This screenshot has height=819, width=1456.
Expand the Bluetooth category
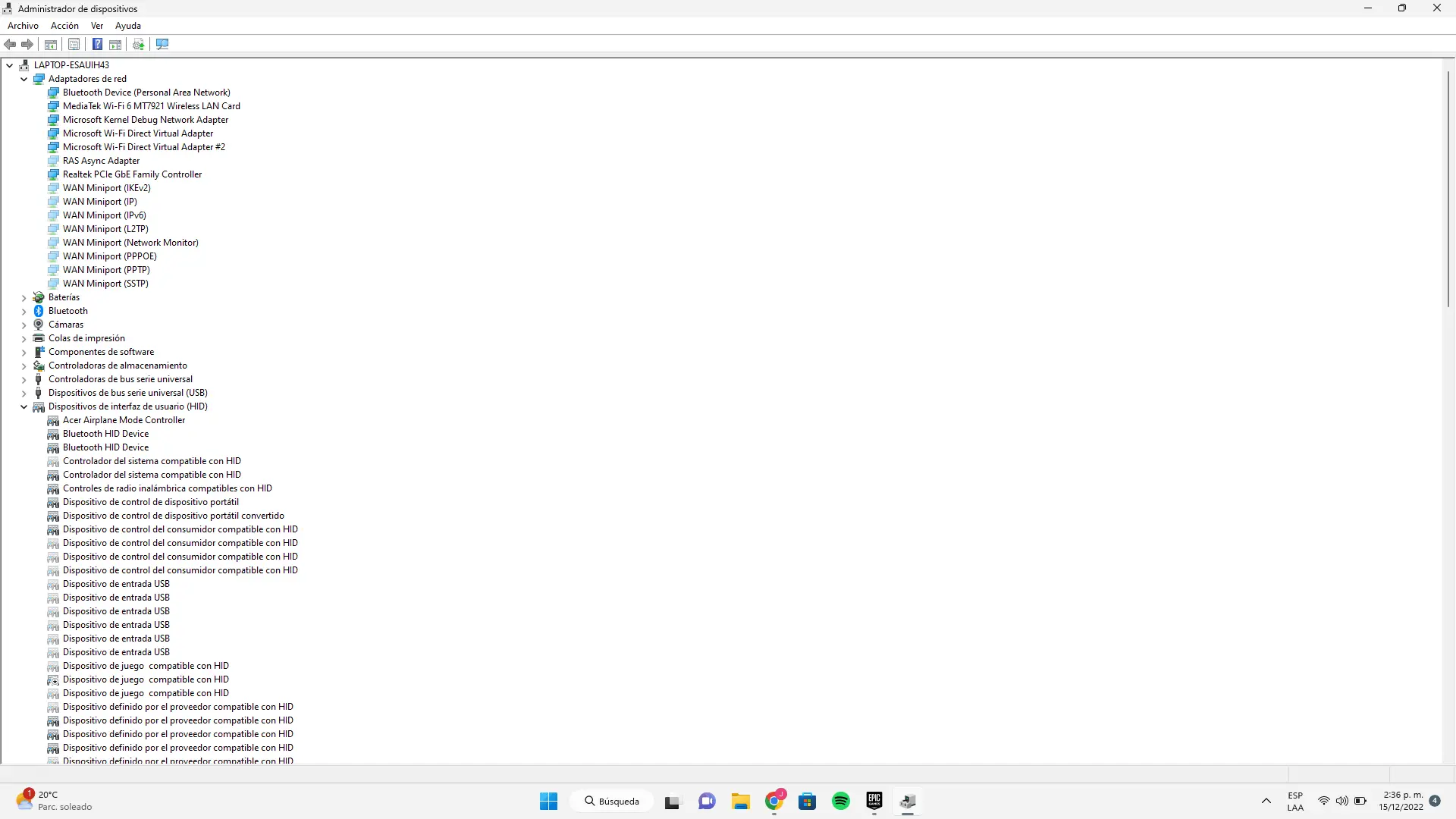24,312
